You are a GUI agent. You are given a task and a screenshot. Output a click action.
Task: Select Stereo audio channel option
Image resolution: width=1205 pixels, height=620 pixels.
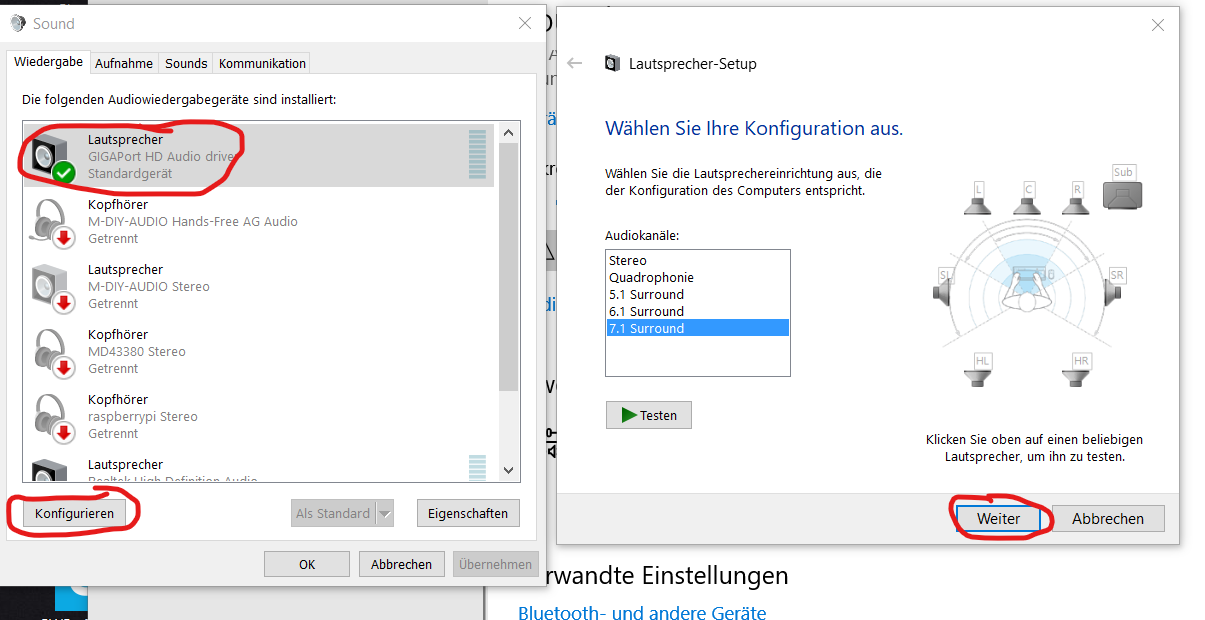click(x=628, y=260)
